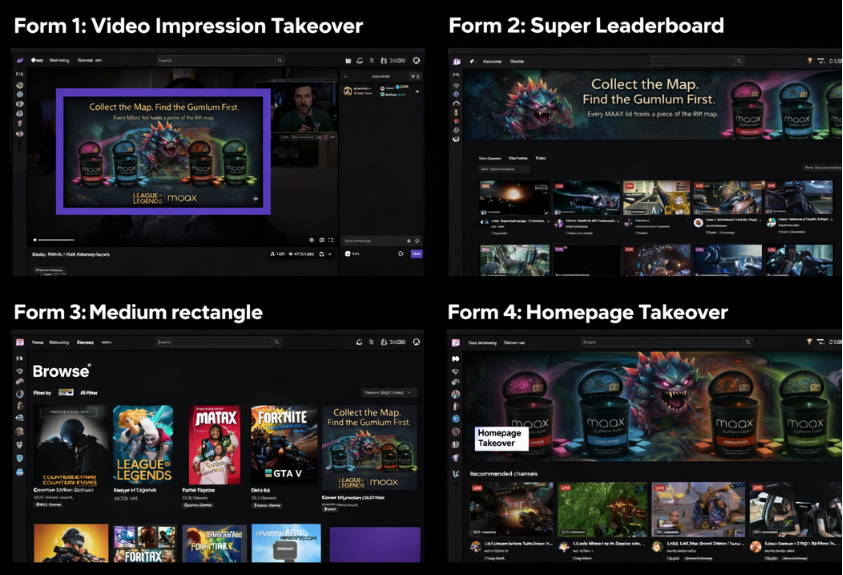
Task: Check the Bits balance in the Form 1 top bar
Action: (x=393, y=61)
